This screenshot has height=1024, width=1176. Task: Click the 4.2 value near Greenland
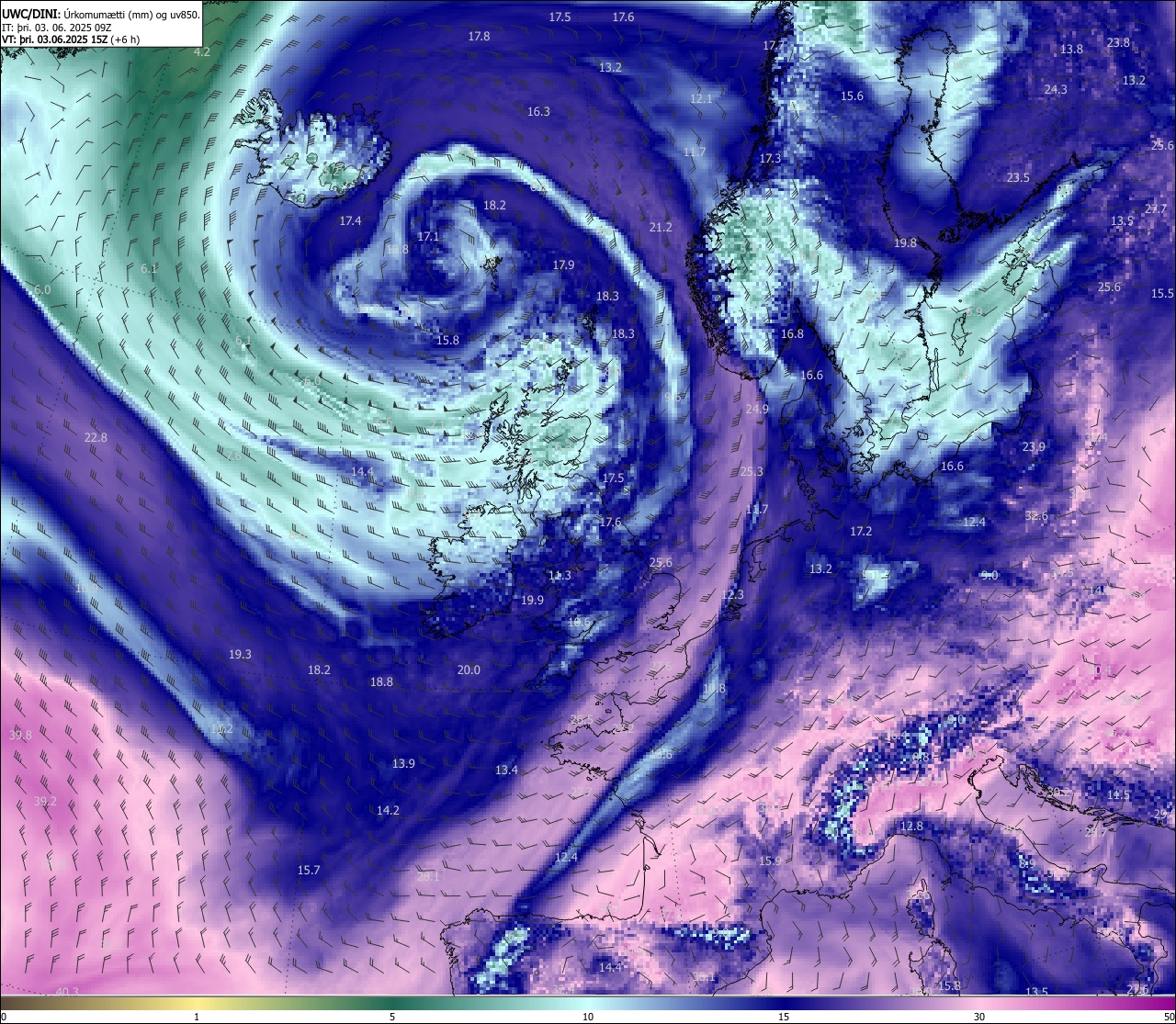pyautogui.click(x=202, y=52)
